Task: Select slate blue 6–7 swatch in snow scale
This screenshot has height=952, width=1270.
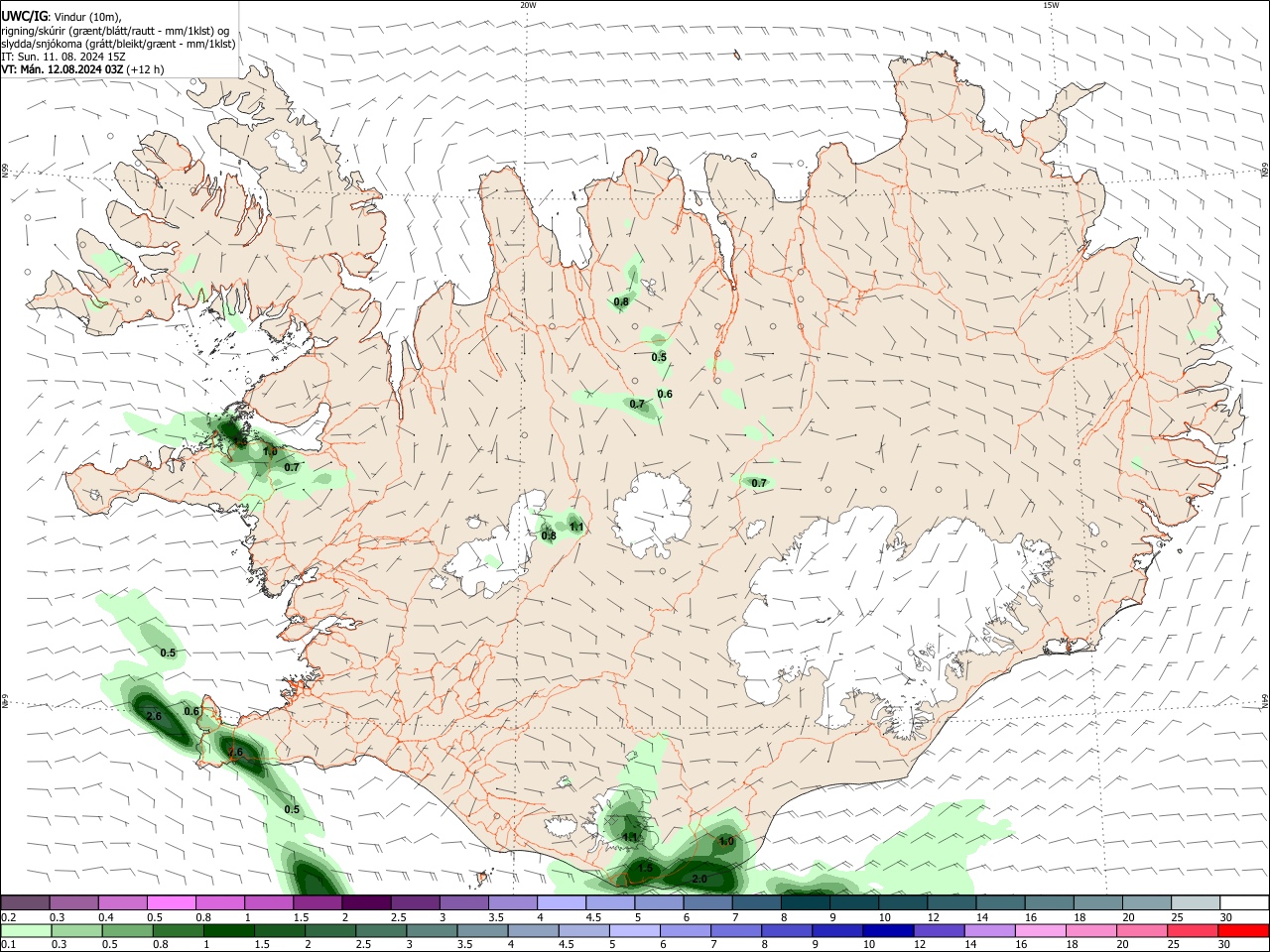Action: pos(707,903)
